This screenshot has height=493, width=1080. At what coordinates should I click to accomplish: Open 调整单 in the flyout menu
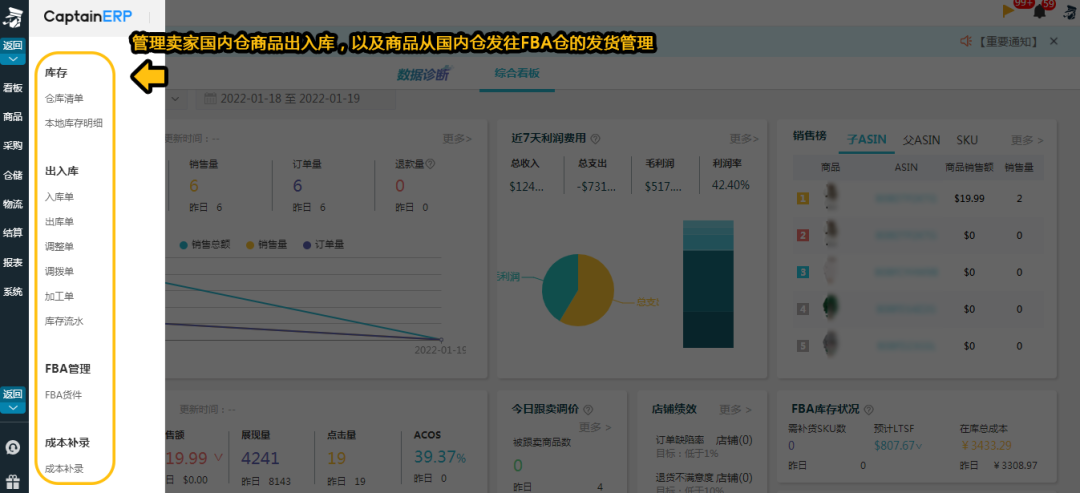pyautogui.click(x=59, y=246)
